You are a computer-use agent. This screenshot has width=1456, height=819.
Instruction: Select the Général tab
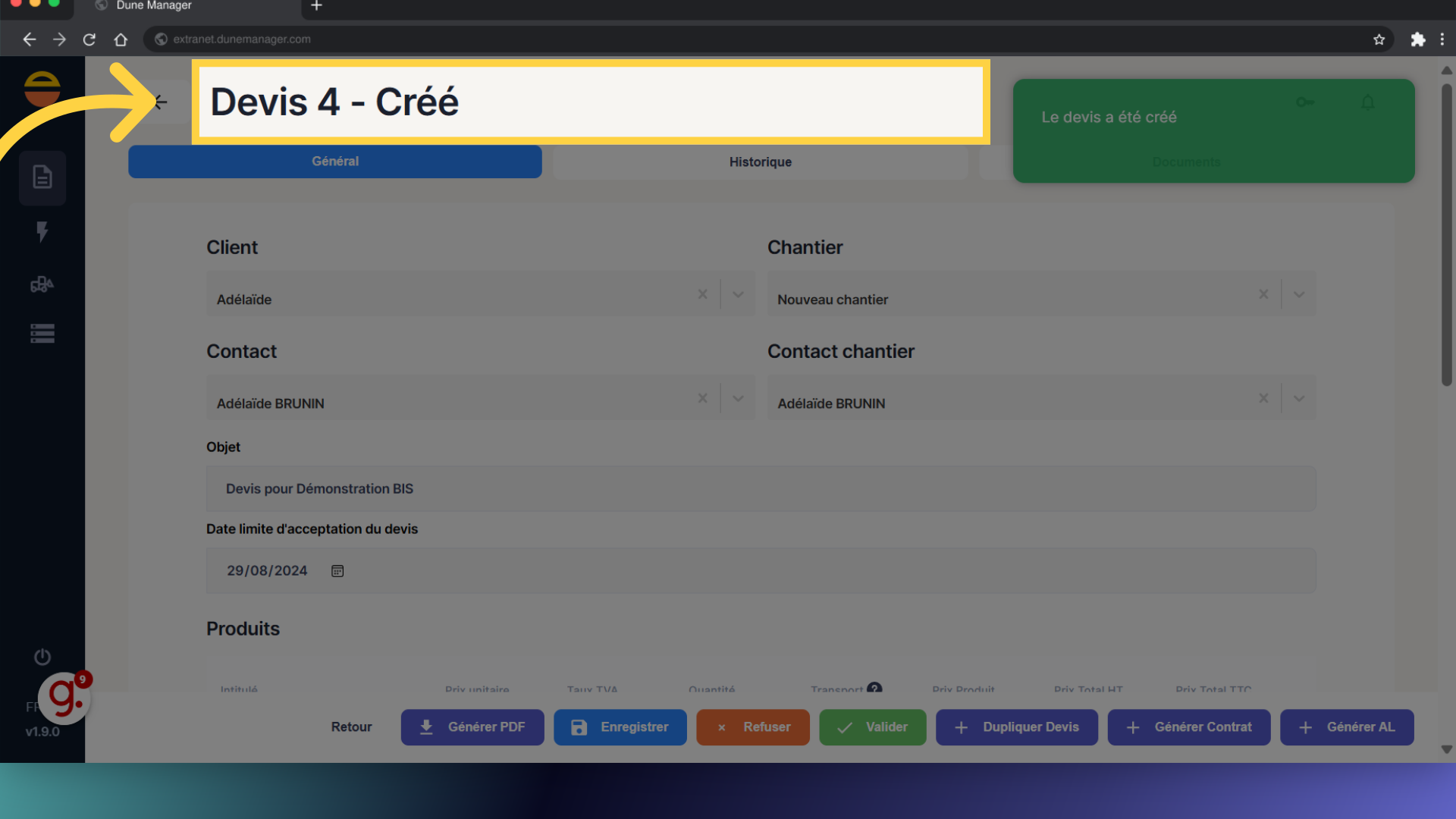[x=334, y=162]
